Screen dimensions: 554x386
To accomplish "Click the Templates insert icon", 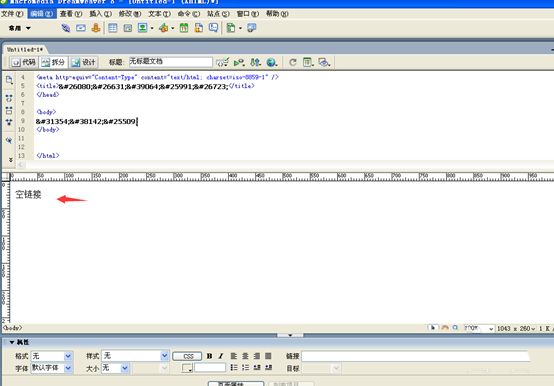I will pyautogui.click(x=231, y=28).
